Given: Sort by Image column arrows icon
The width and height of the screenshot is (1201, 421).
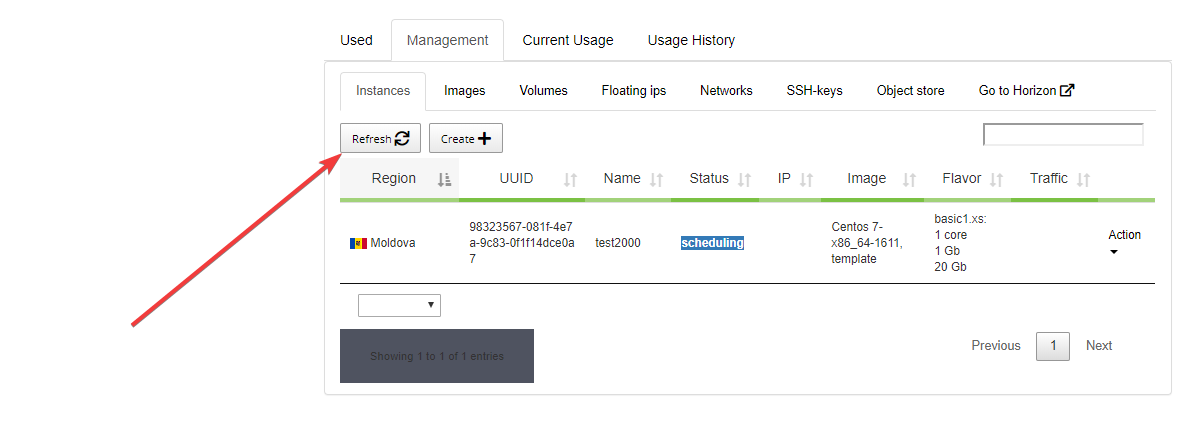Looking at the screenshot, I should tap(909, 180).
